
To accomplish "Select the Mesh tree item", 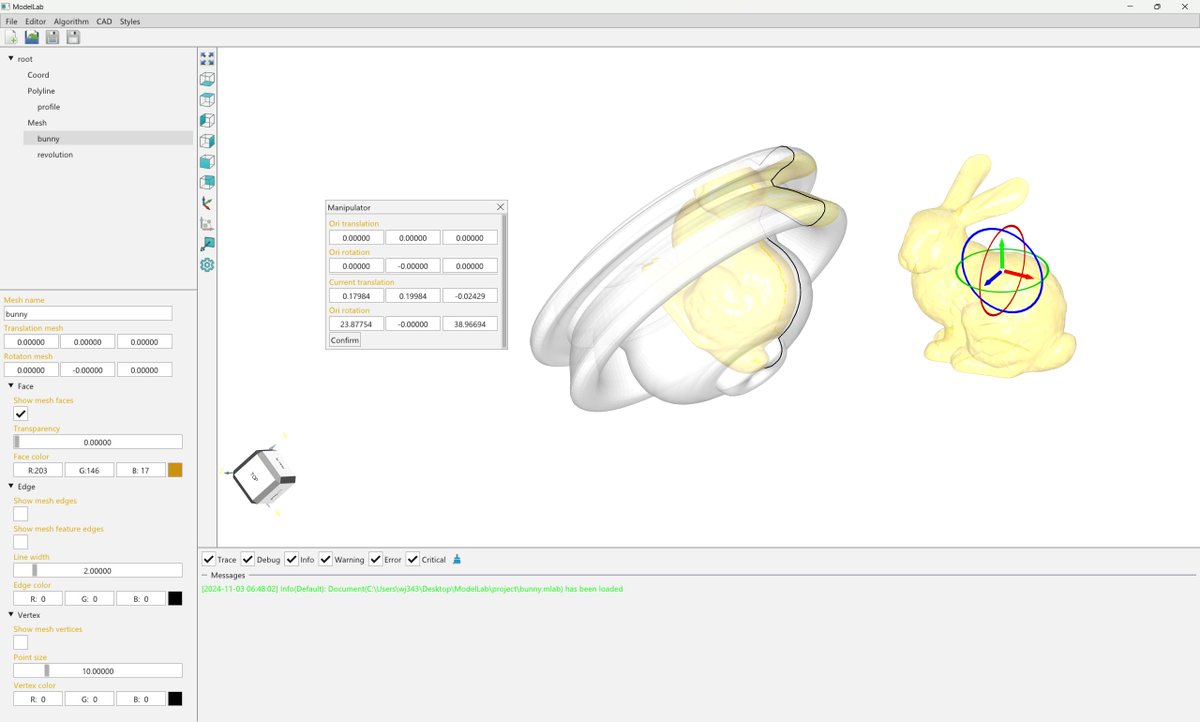I will click(x=37, y=123).
